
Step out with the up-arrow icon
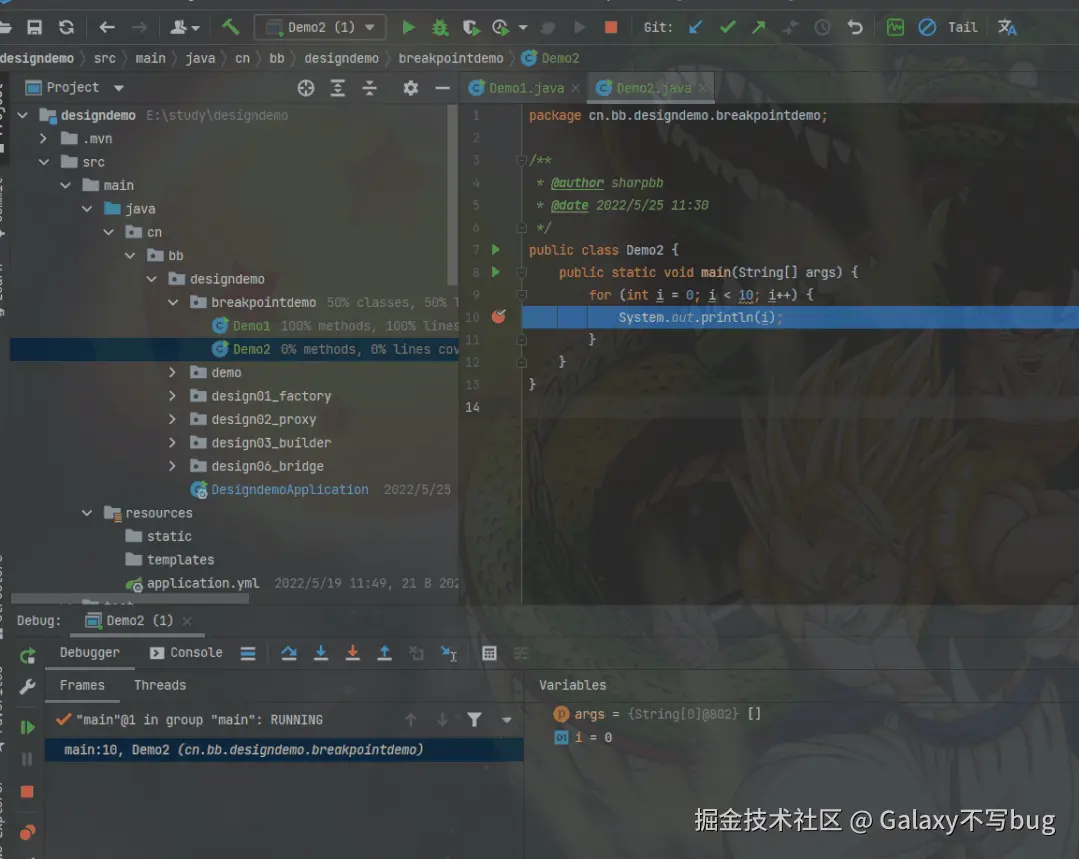(x=385, y=653)
